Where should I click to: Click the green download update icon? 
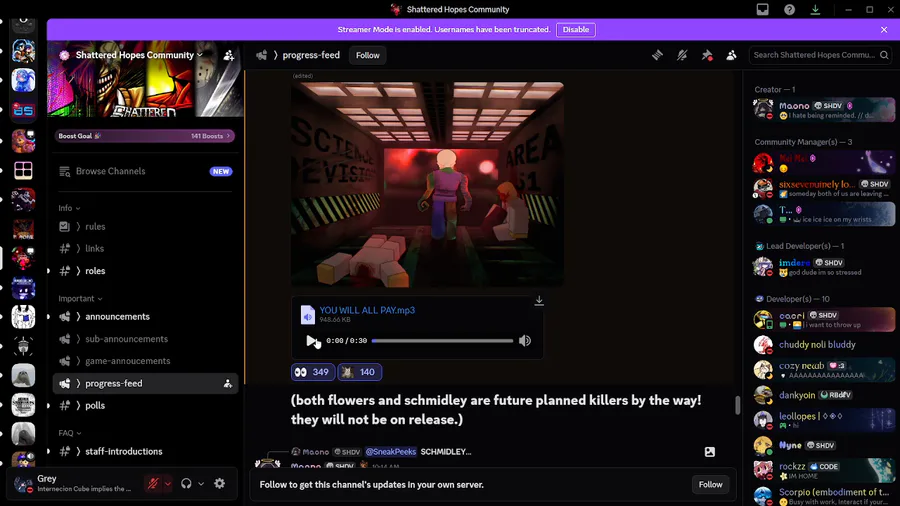pyautogui.click(x=815, y=9)
